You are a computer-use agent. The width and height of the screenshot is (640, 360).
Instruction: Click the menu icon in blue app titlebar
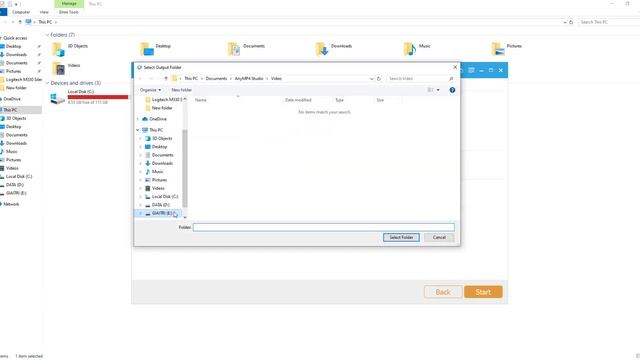(x=471, y=70)
